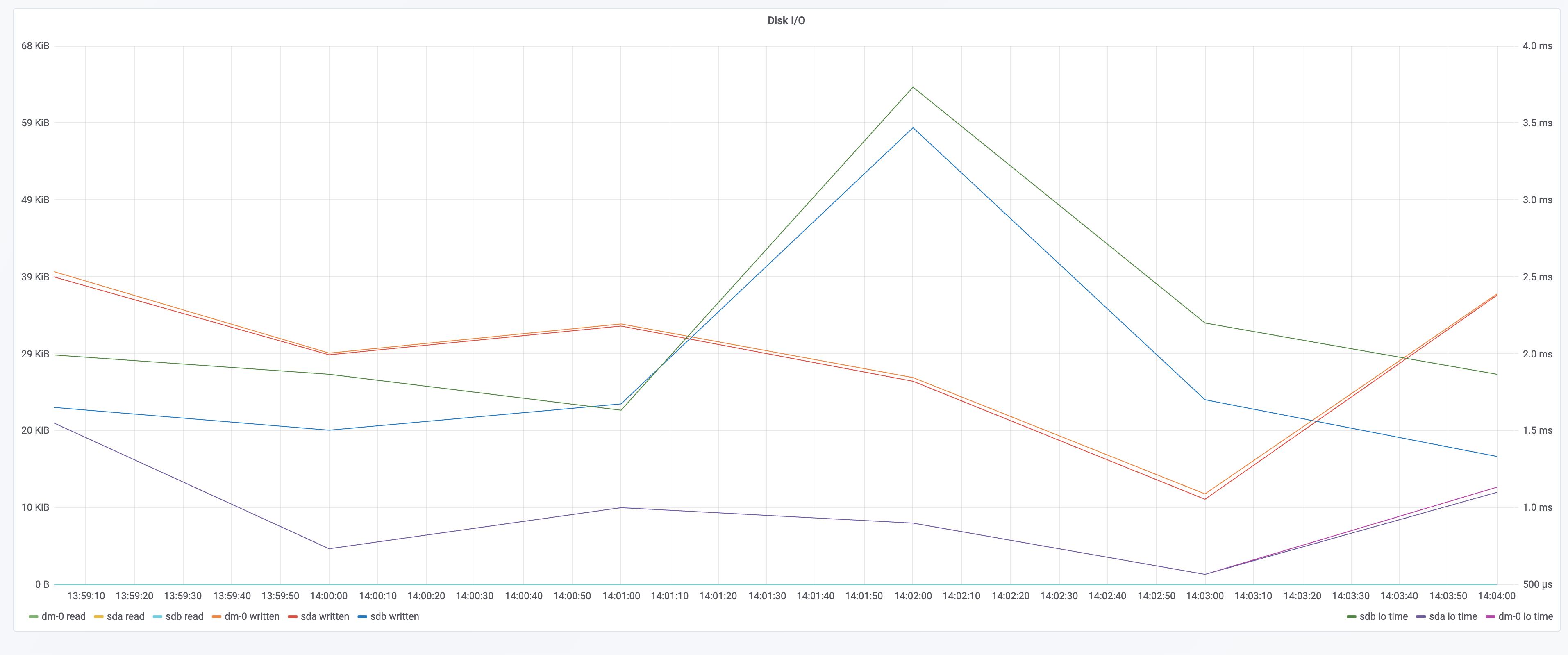
Task: Click dm-0 written orange color swatch
Action: pos(217,616)
